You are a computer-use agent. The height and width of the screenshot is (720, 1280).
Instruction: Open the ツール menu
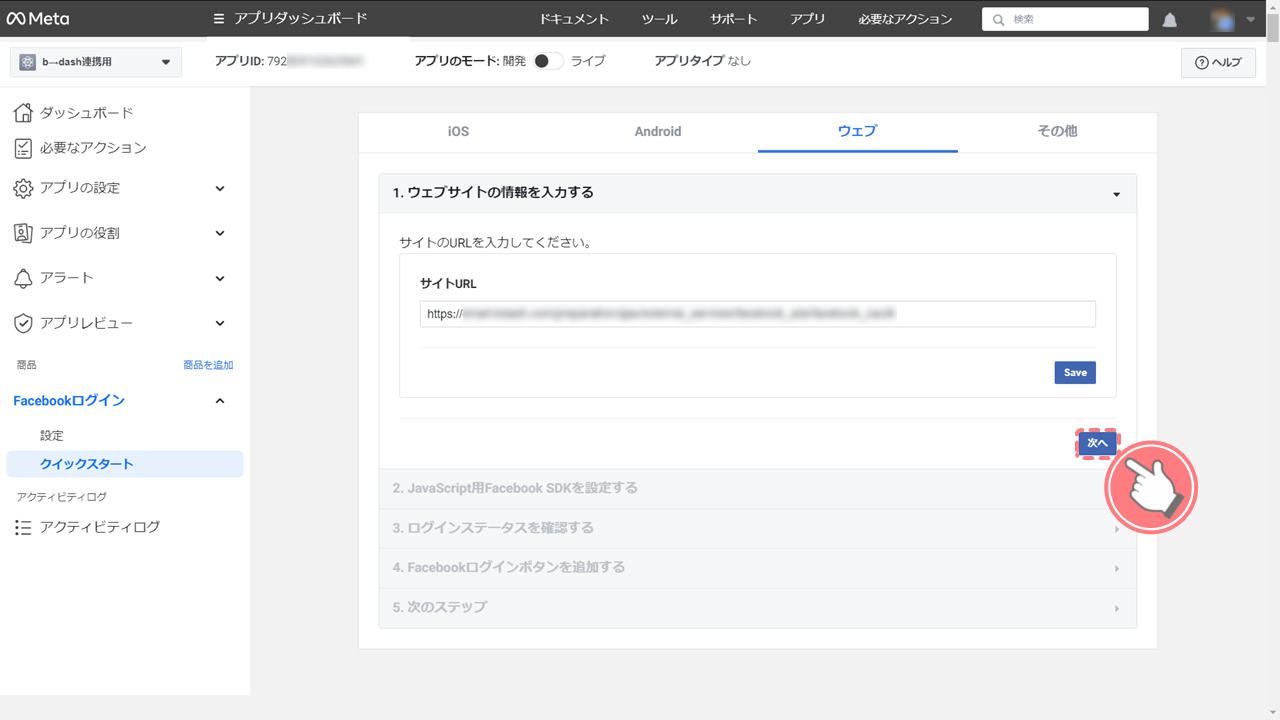point(659,19)
